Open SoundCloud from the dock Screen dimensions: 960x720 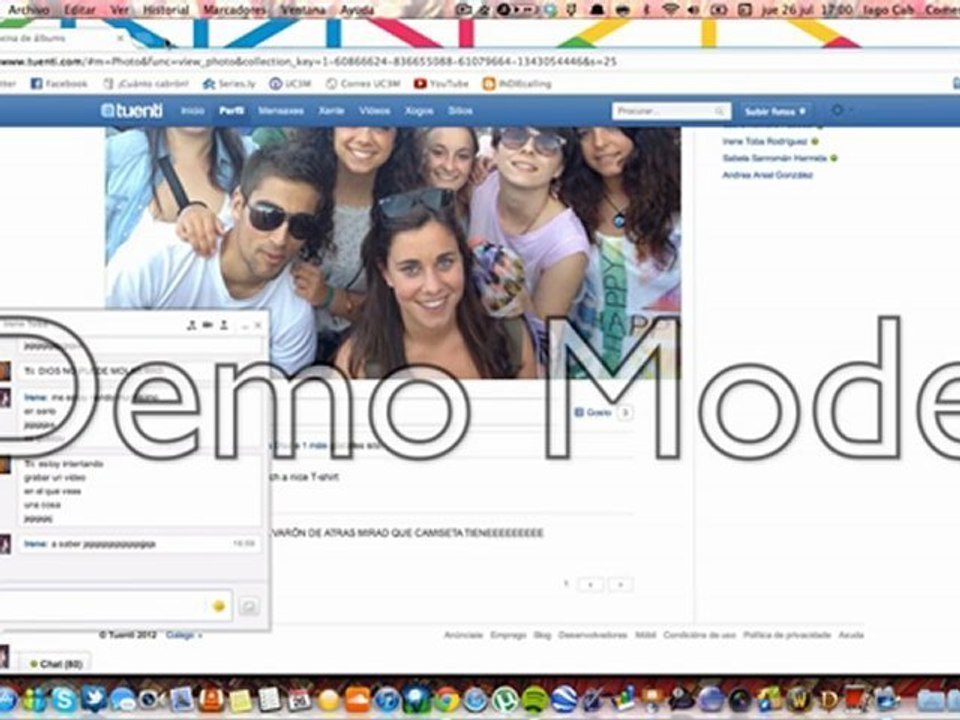coord(358,700)
